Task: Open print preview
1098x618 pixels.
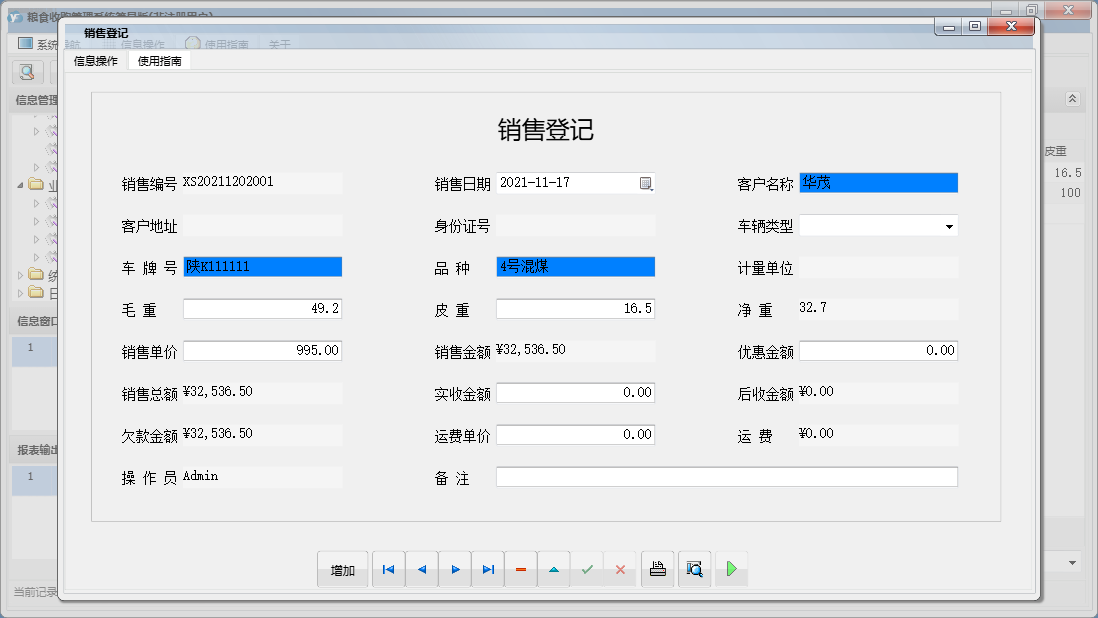Action: click(694, 568)
